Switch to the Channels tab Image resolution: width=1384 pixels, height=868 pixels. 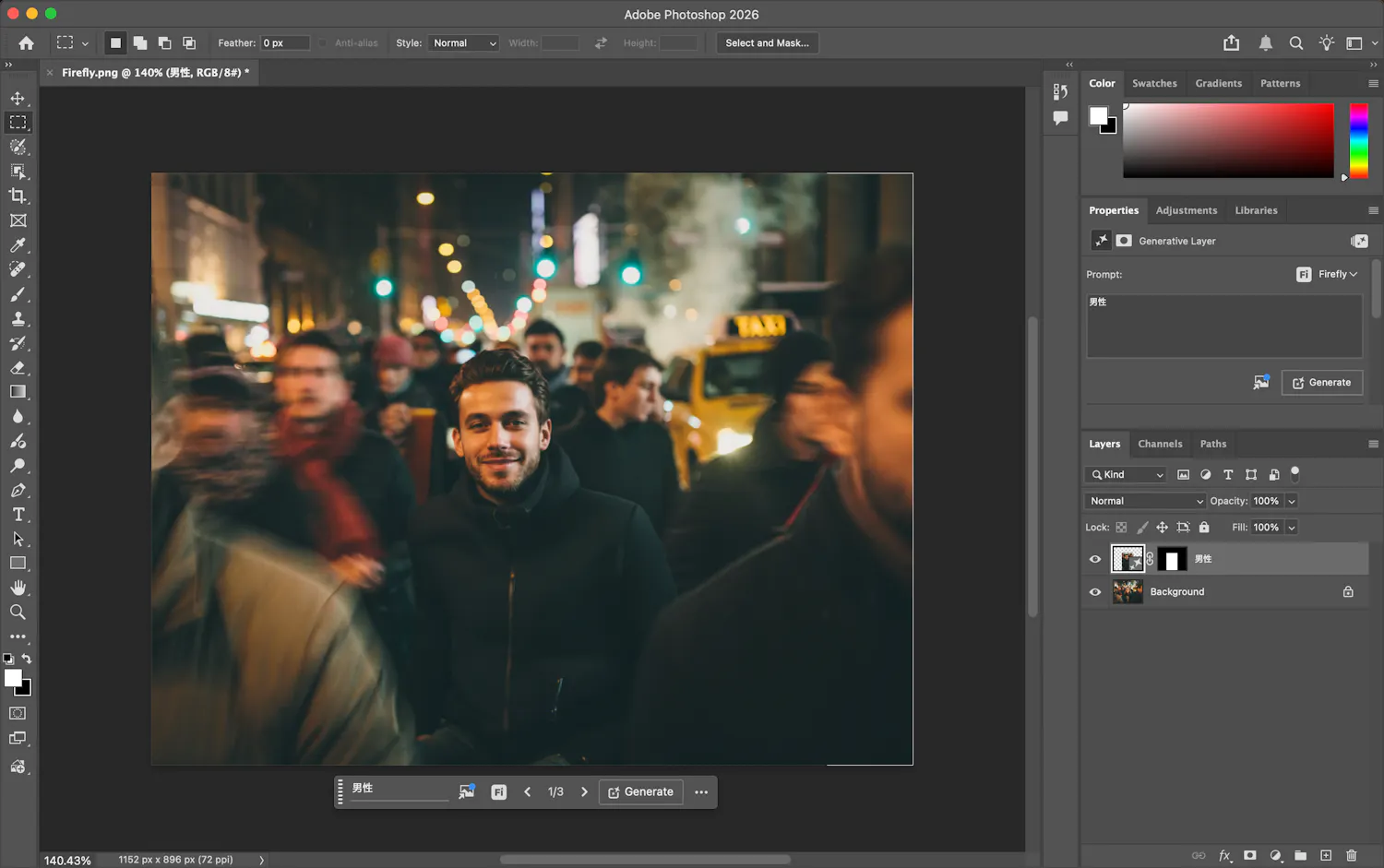click(1160, 444)
